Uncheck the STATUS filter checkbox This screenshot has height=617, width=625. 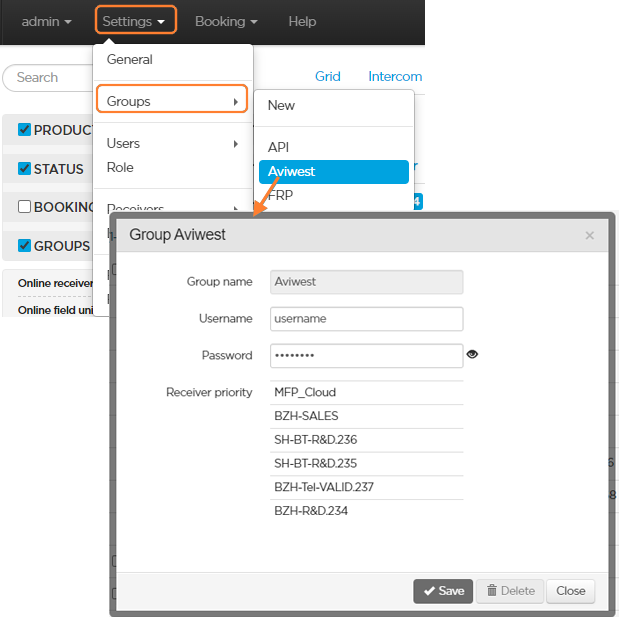tap(25, 169)
